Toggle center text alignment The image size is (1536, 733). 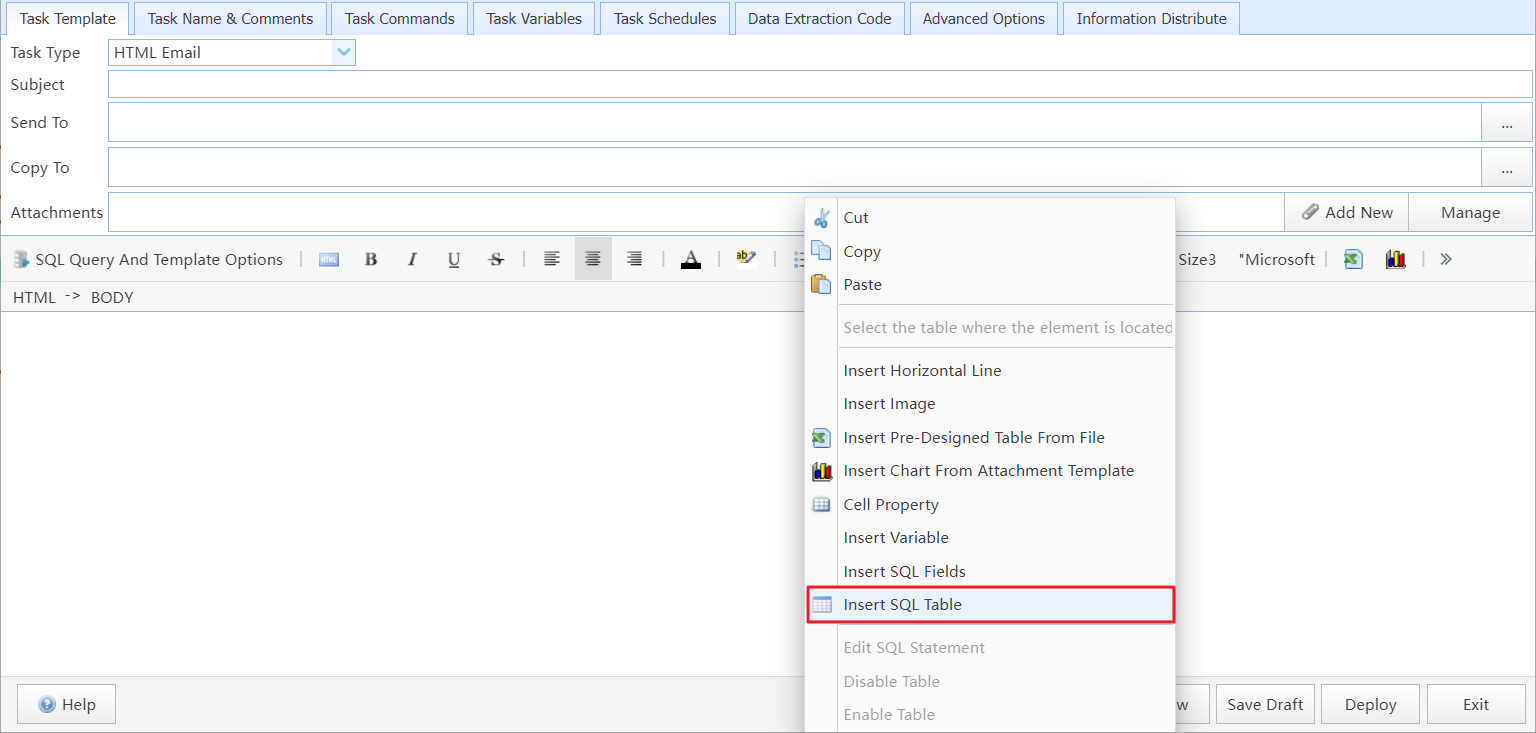(592, 259)
